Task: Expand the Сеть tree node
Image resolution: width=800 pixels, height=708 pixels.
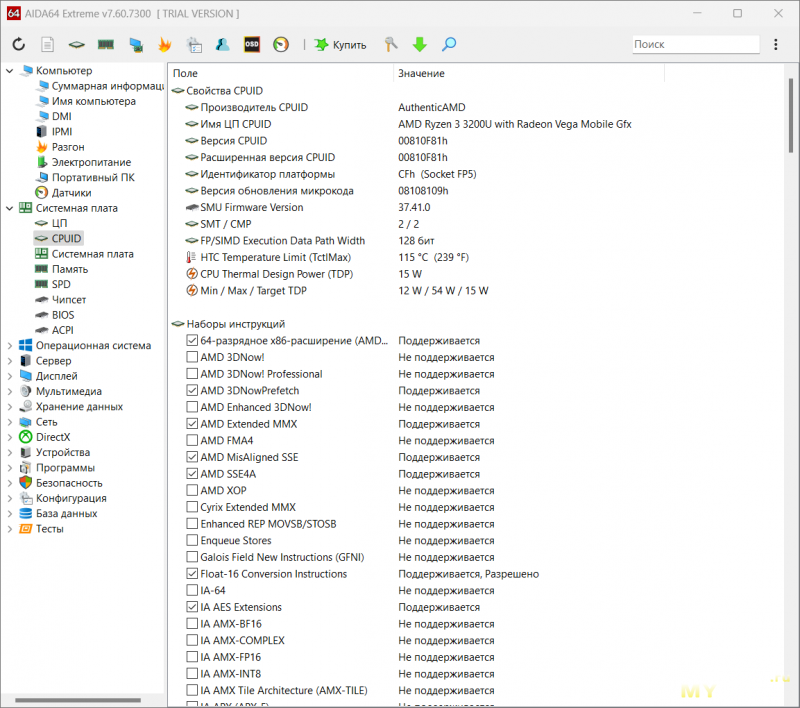Action: pyautogui.click(x=10, y=422)
